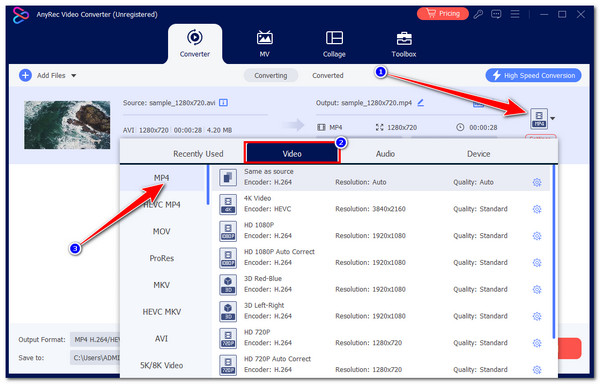Switch to the Converted list

click(x=328, y=75)
